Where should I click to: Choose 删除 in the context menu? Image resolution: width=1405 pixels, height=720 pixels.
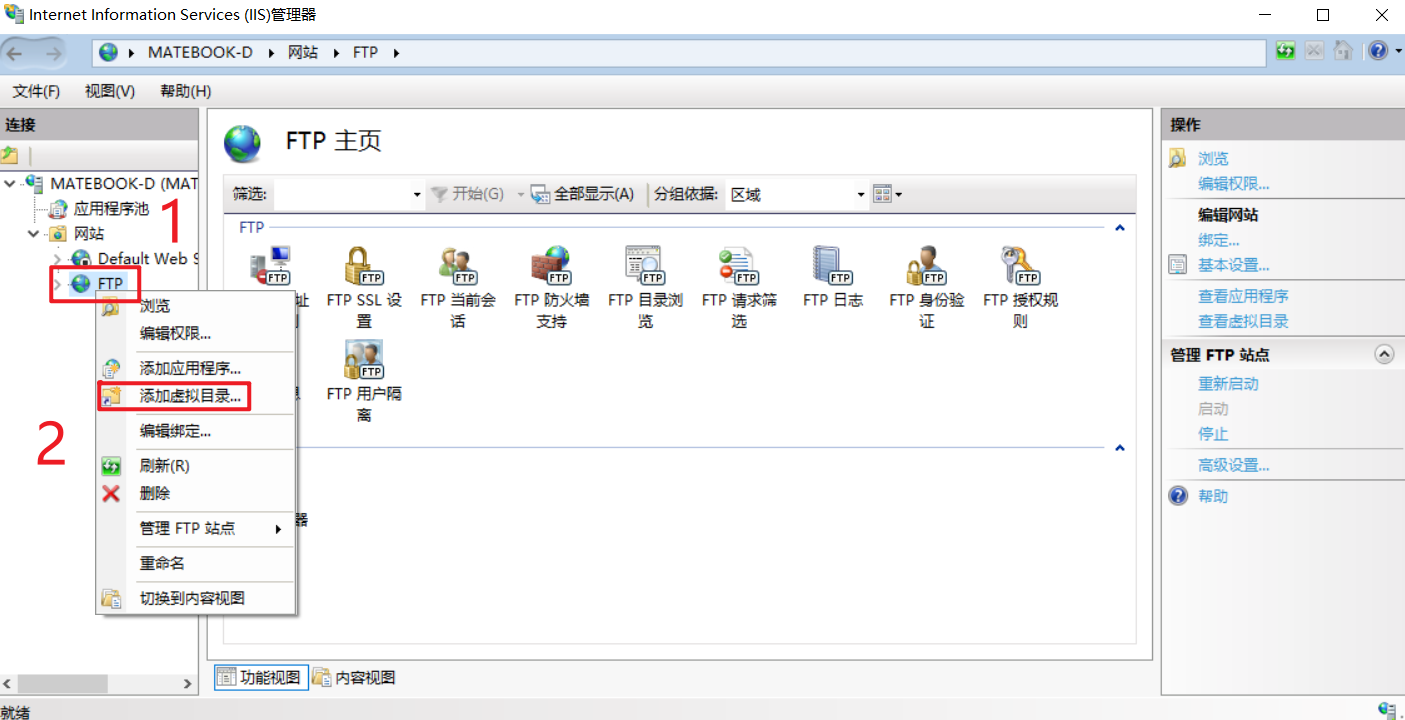tap(196, 493)
